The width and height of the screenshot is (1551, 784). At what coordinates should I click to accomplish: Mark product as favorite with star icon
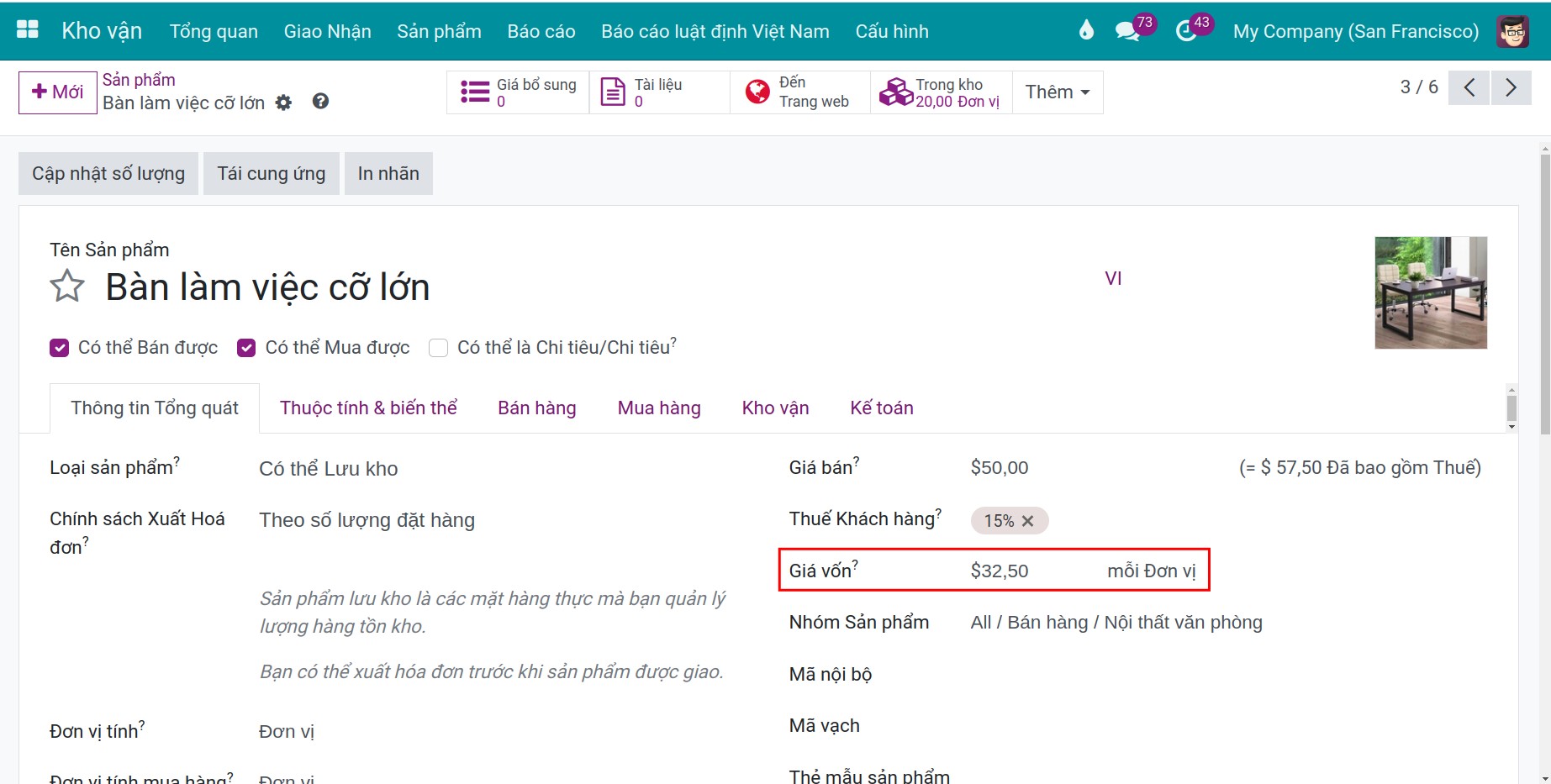[x=67, y=287]
